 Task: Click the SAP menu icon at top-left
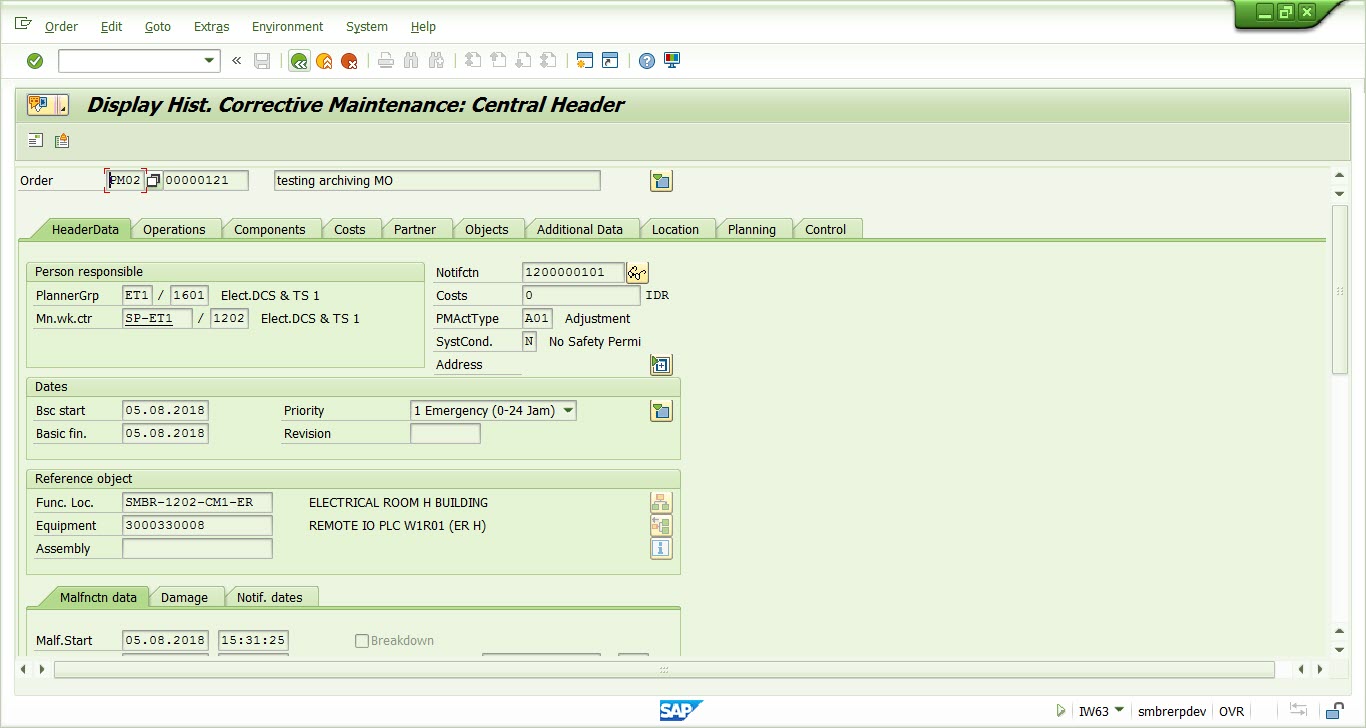pyautogui.click(x=23, y=25)
